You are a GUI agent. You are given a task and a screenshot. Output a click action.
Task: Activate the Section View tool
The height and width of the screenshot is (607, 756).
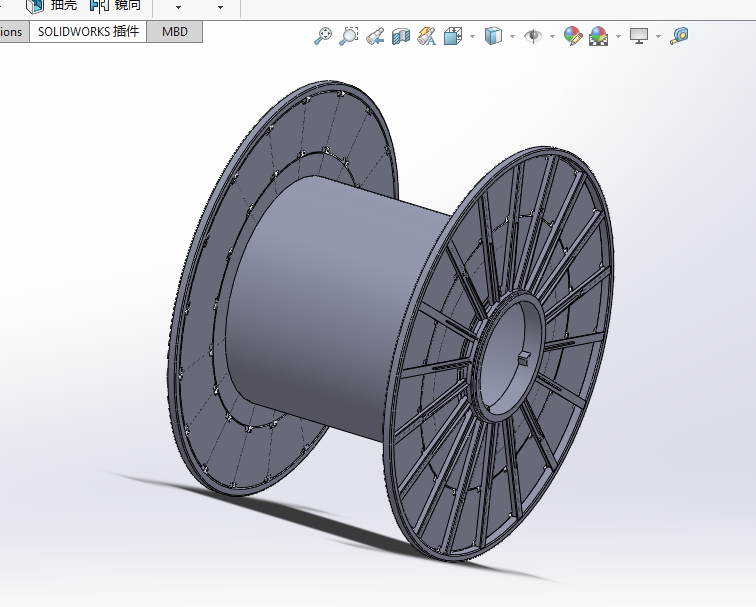click(x=401, y=37)
